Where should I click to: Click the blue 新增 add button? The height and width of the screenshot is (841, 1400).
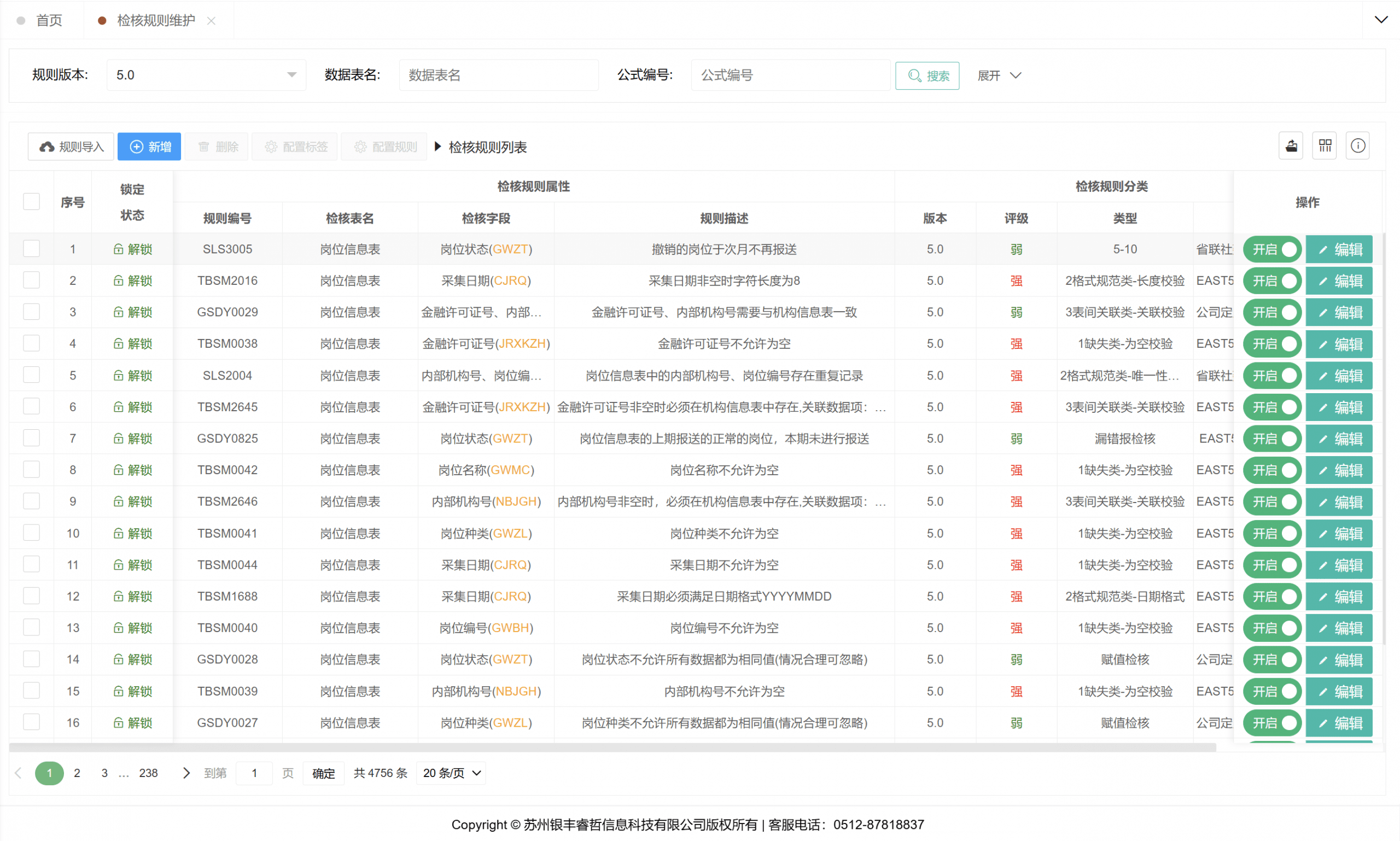(x=149, y=147)
